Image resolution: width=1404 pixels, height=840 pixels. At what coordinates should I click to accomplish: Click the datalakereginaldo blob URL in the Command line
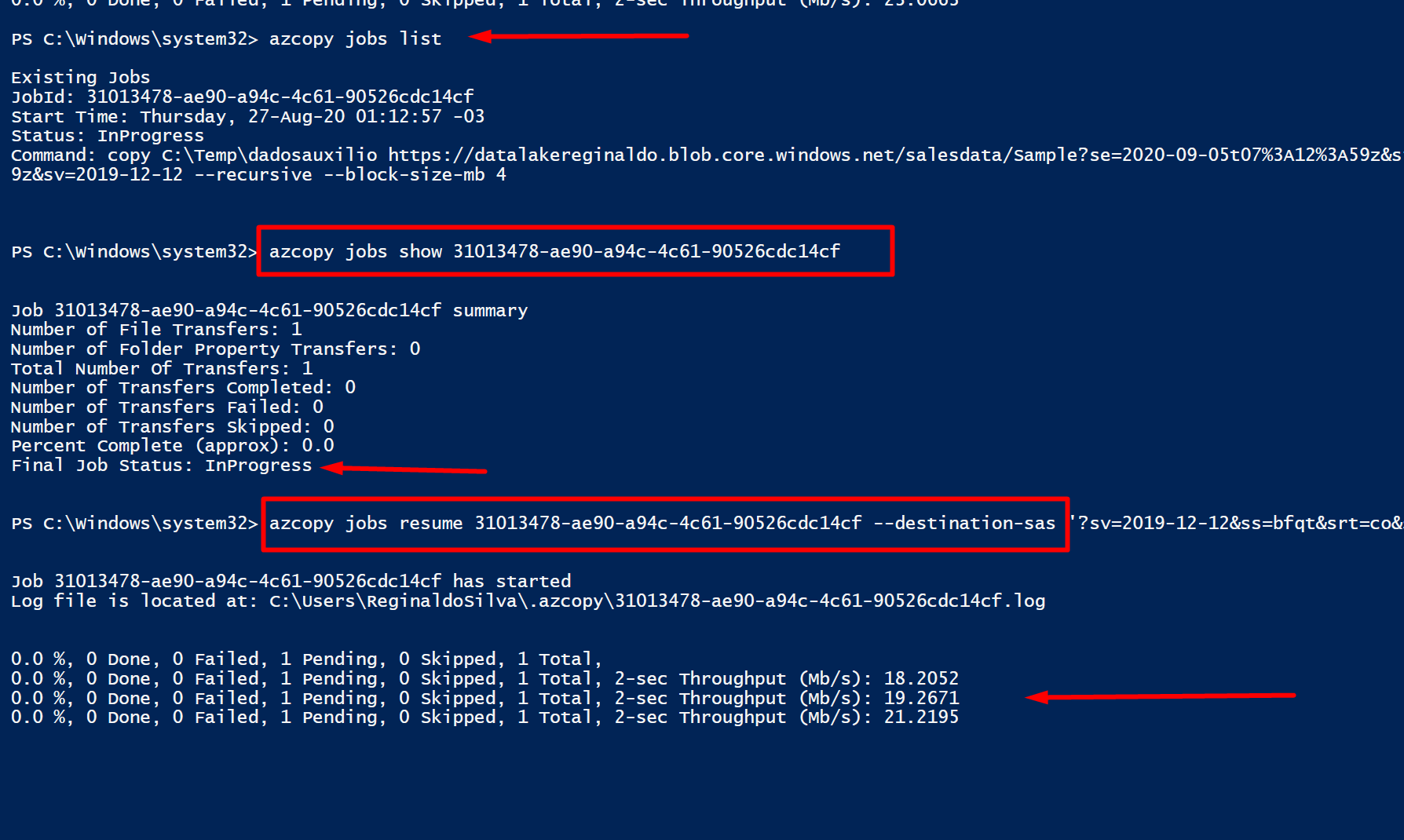coord(895,155)
